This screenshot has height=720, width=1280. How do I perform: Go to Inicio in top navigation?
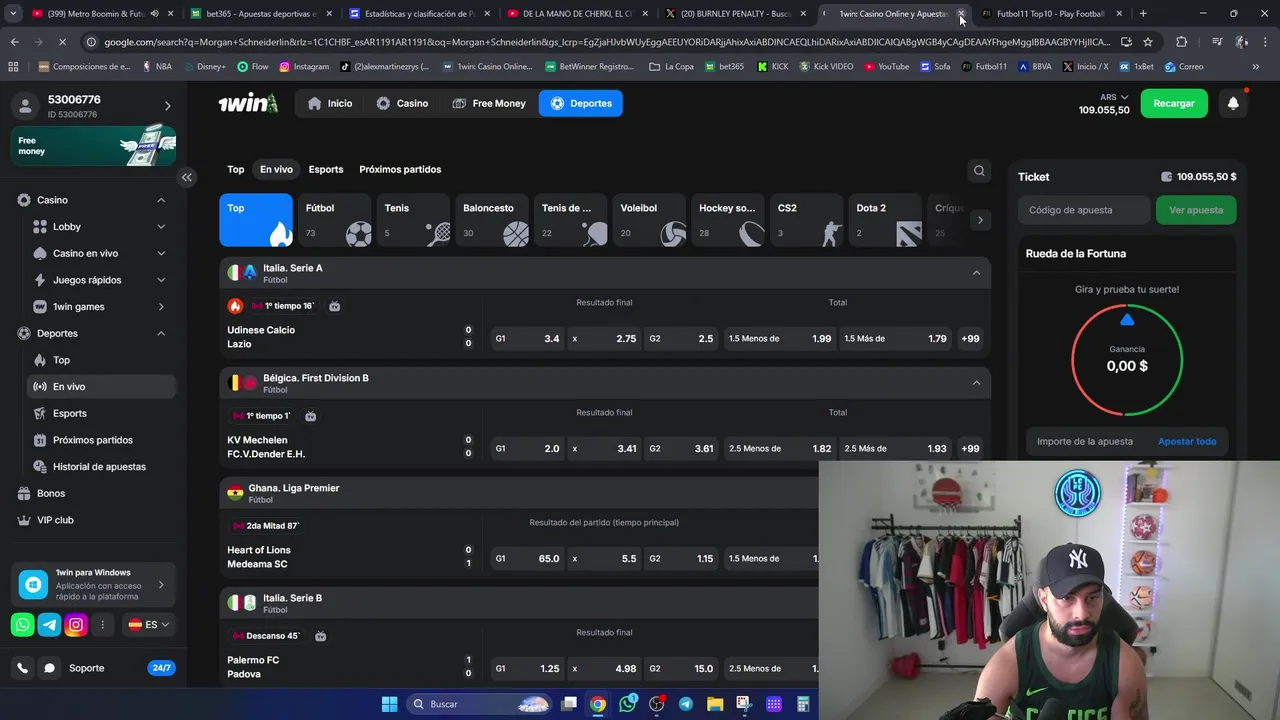pos(330,103)
